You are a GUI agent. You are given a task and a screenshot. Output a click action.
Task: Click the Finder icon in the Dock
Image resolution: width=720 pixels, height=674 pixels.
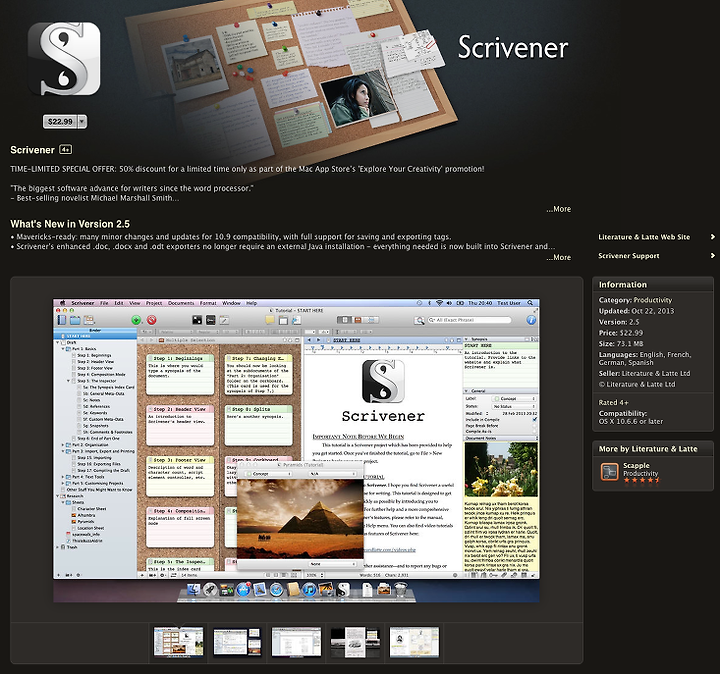[x=194, y=590]
